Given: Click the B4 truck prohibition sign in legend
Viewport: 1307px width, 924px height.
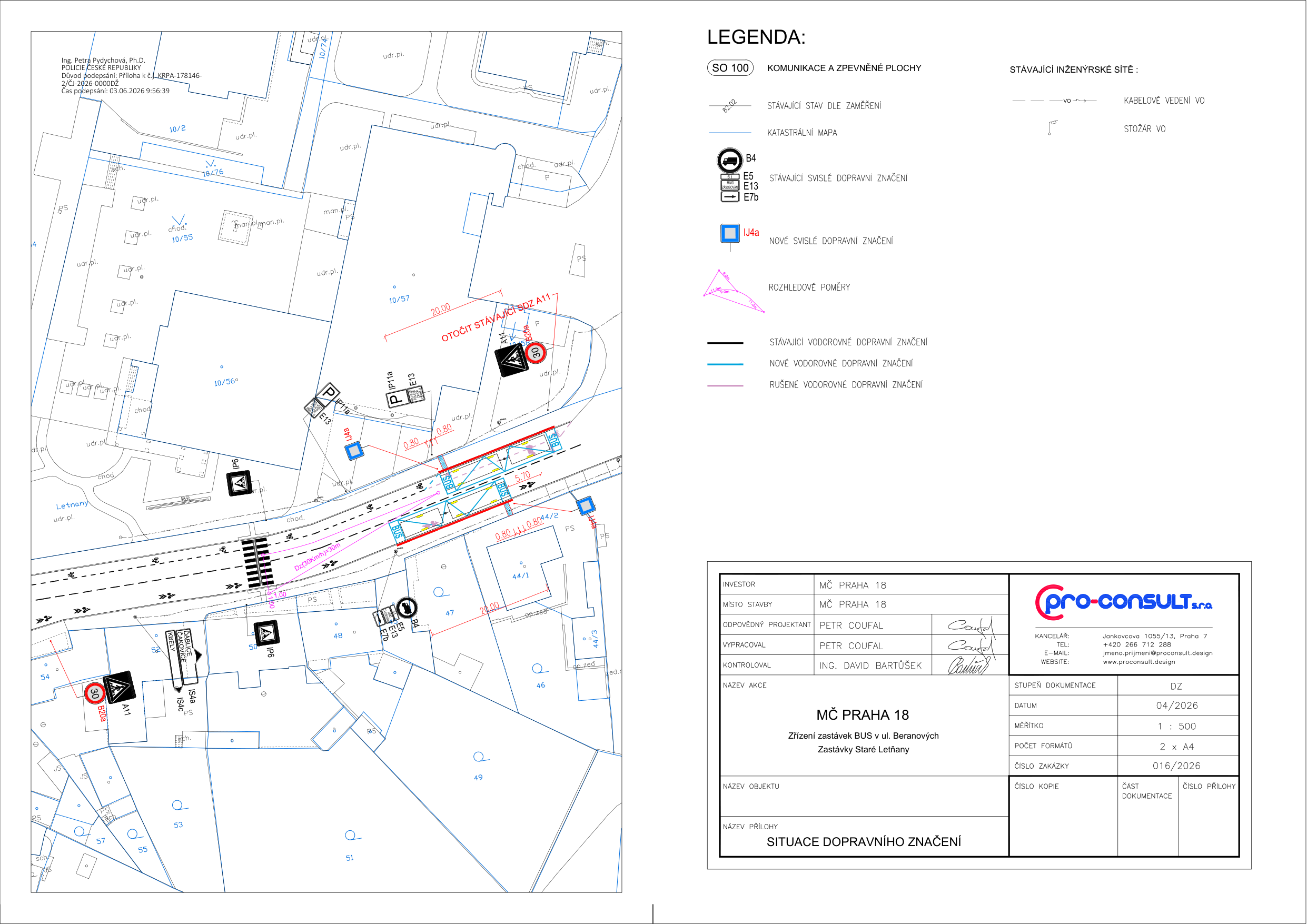Looking at the screenshot, I should [x=729, y=161].
